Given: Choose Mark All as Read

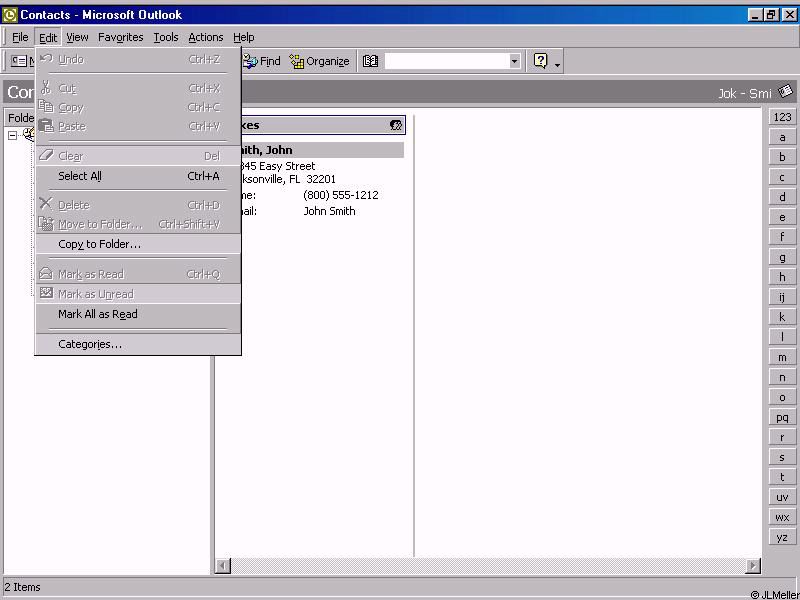Looking at the screenshot, I should click(138, 314).
